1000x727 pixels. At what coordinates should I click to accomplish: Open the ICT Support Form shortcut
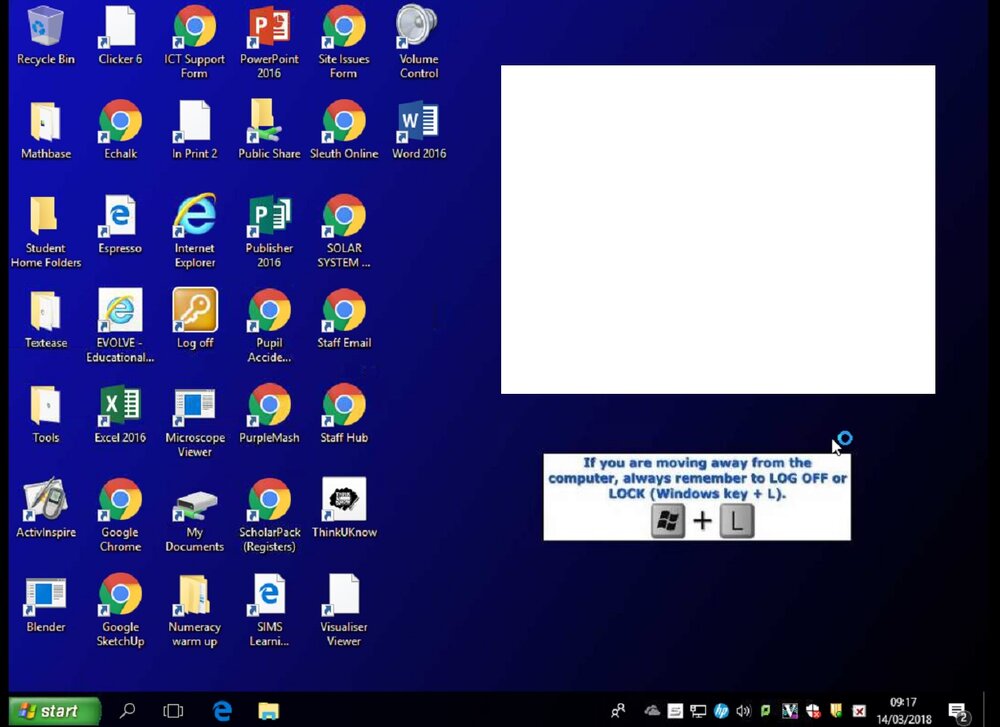click(195, 42)
